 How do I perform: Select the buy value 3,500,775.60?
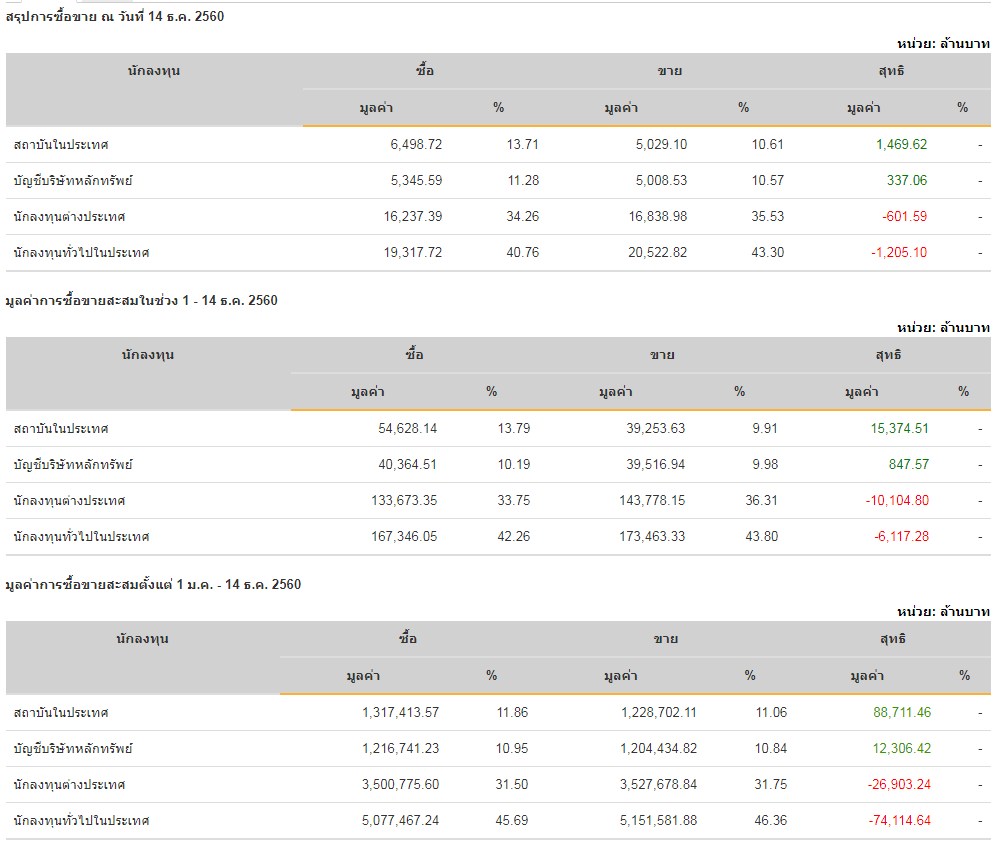click(x=400, y=784)
